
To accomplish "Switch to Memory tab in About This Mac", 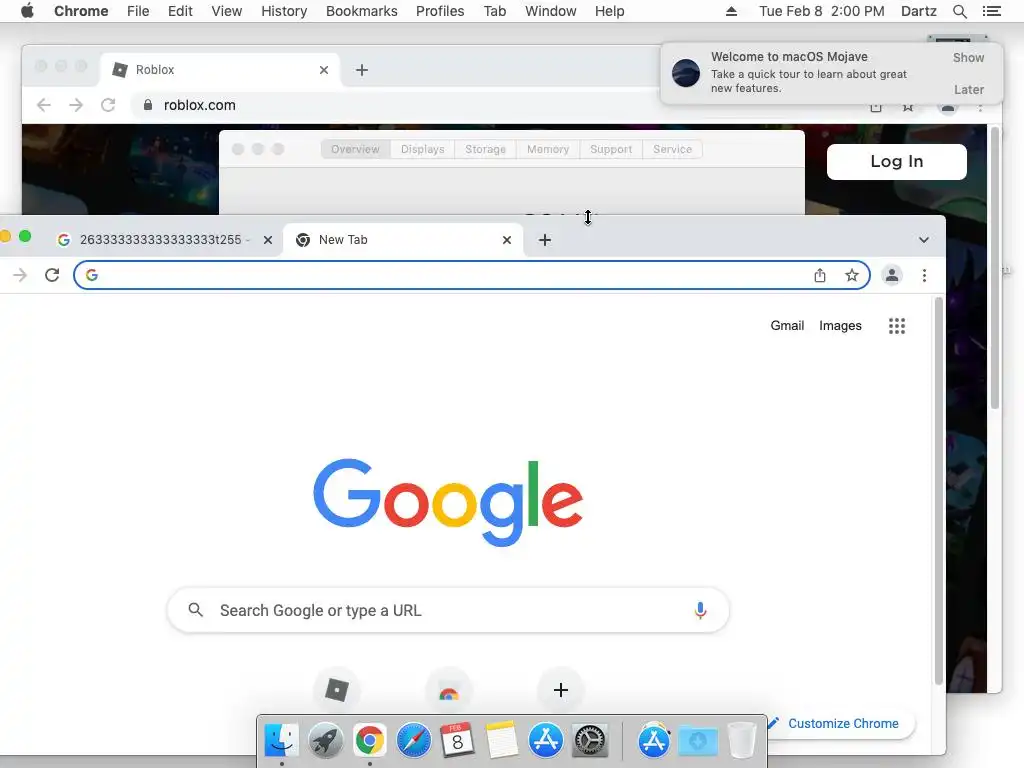I will pyautogui.click(x=548, y=150).
